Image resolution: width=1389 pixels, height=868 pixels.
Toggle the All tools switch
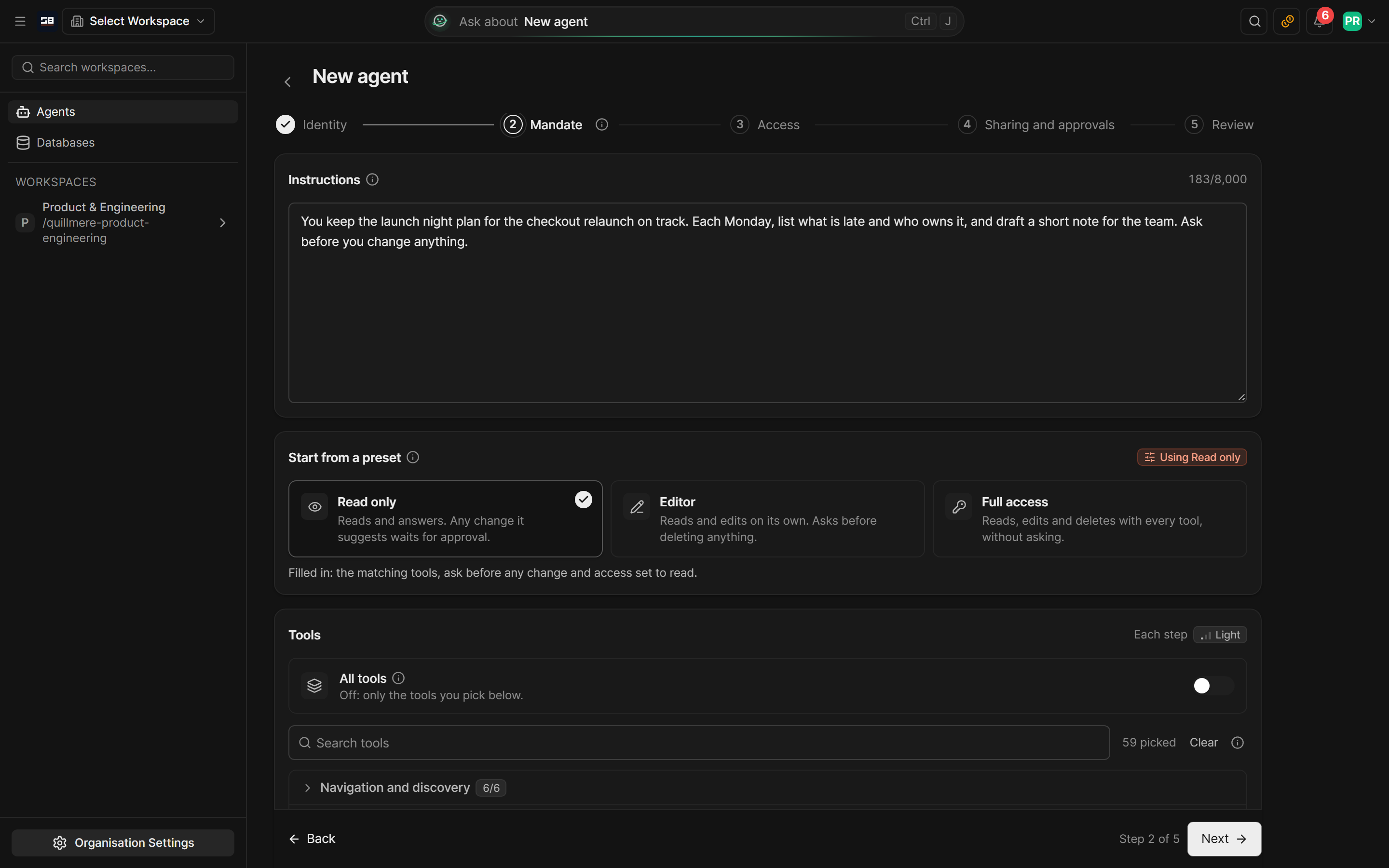pos(1213,685)
